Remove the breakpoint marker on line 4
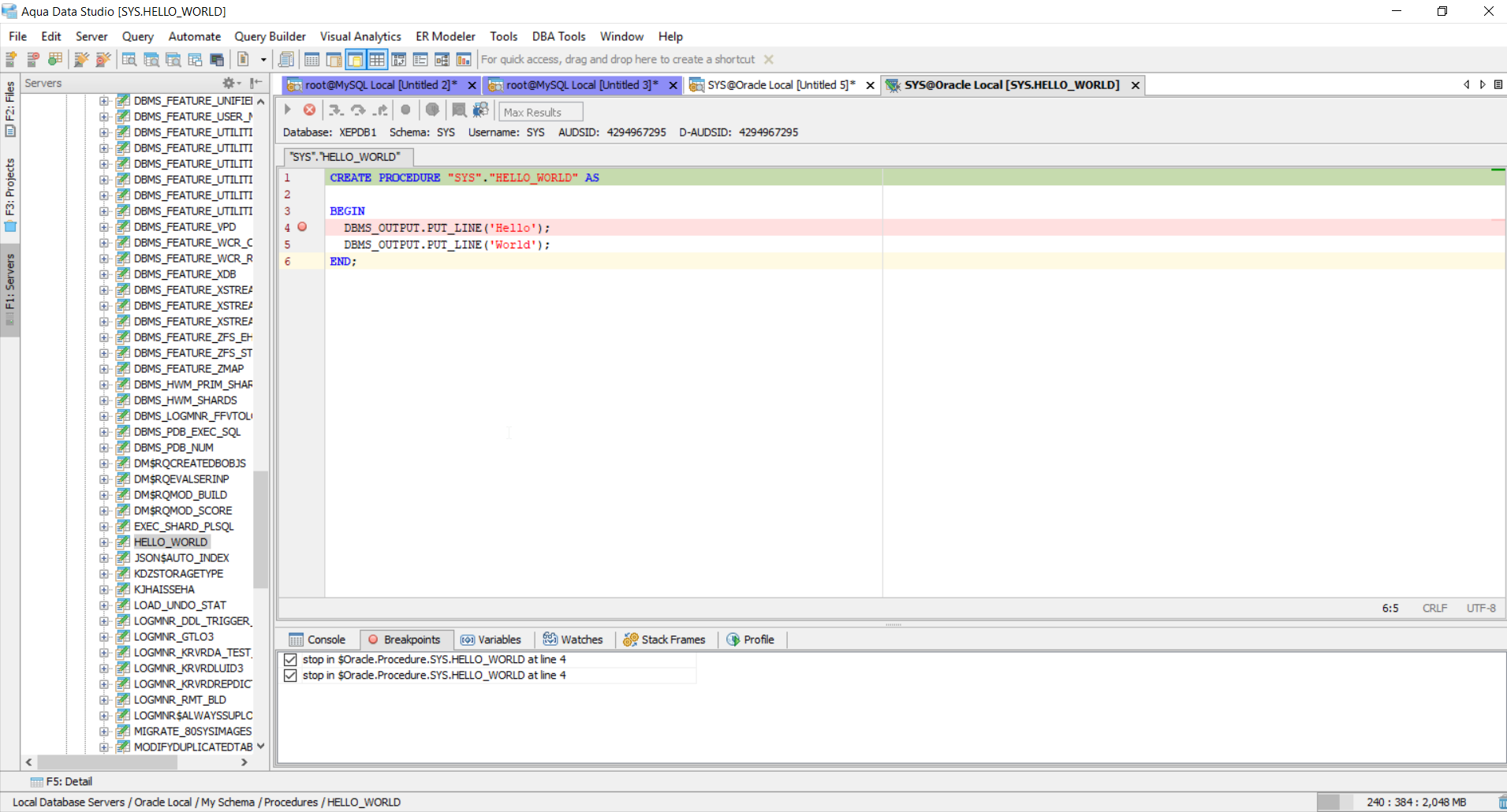 [x=302, y=227]
